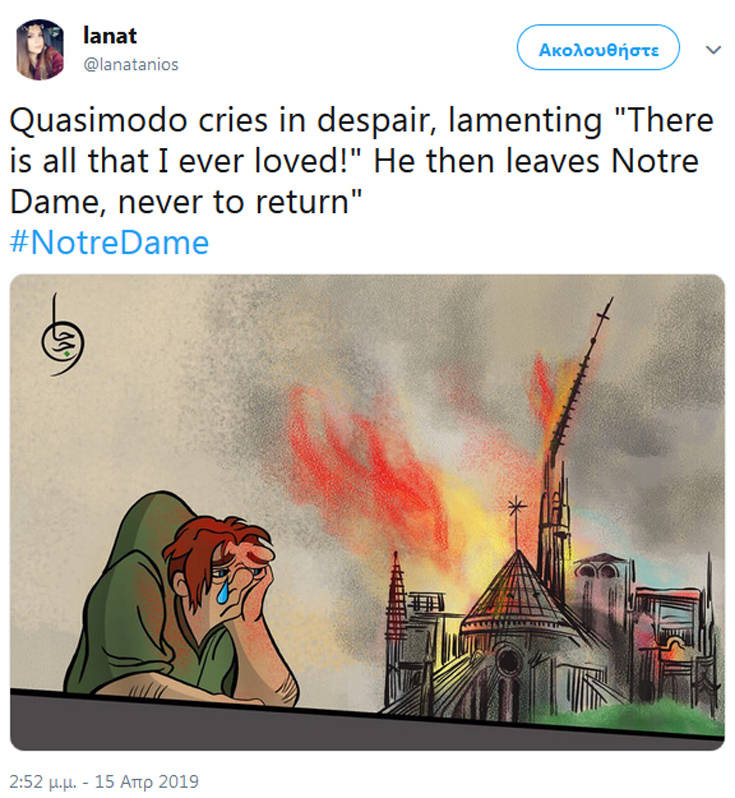Expand the tweet options chevron
Viewport: 735px width, 798px height.
pyautogui.click(x=714, y=49)
